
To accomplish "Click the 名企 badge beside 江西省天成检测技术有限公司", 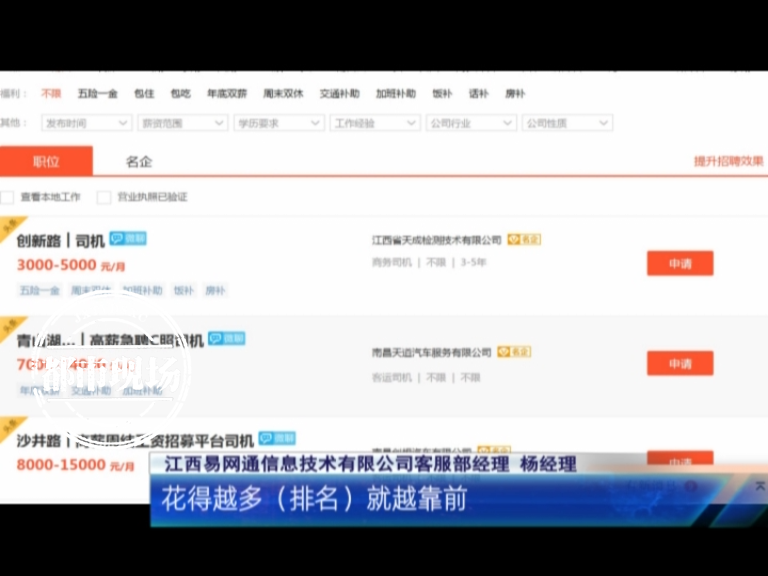I will pyautogui.click(x=524, y=240).
